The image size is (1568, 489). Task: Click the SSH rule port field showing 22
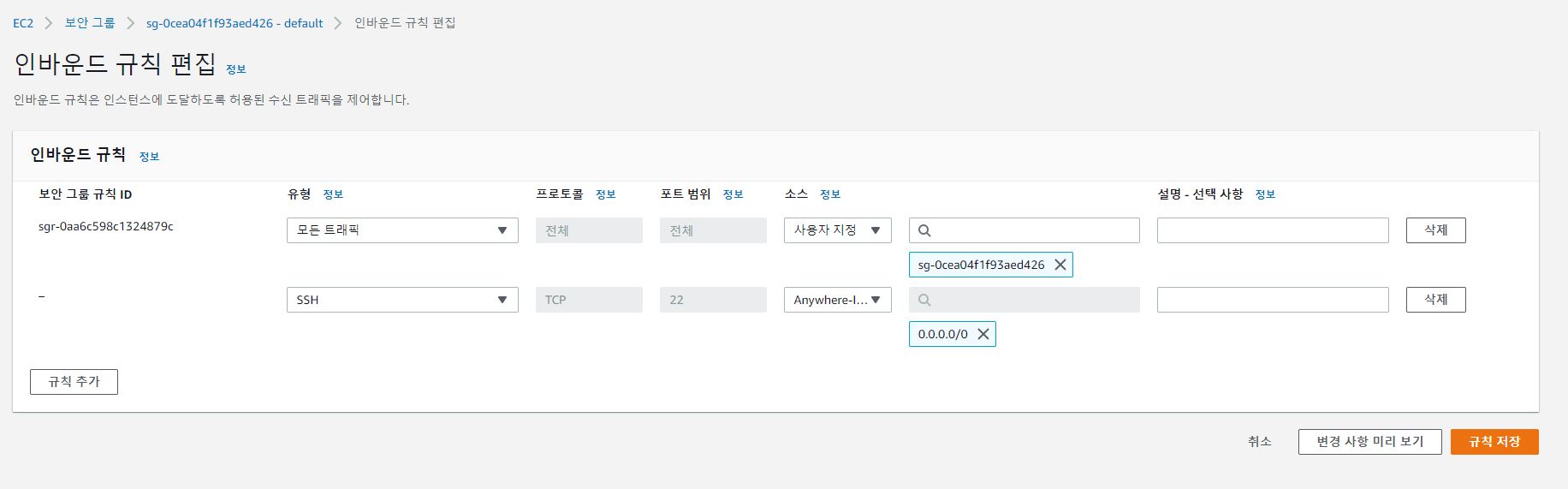click(713, 300)
